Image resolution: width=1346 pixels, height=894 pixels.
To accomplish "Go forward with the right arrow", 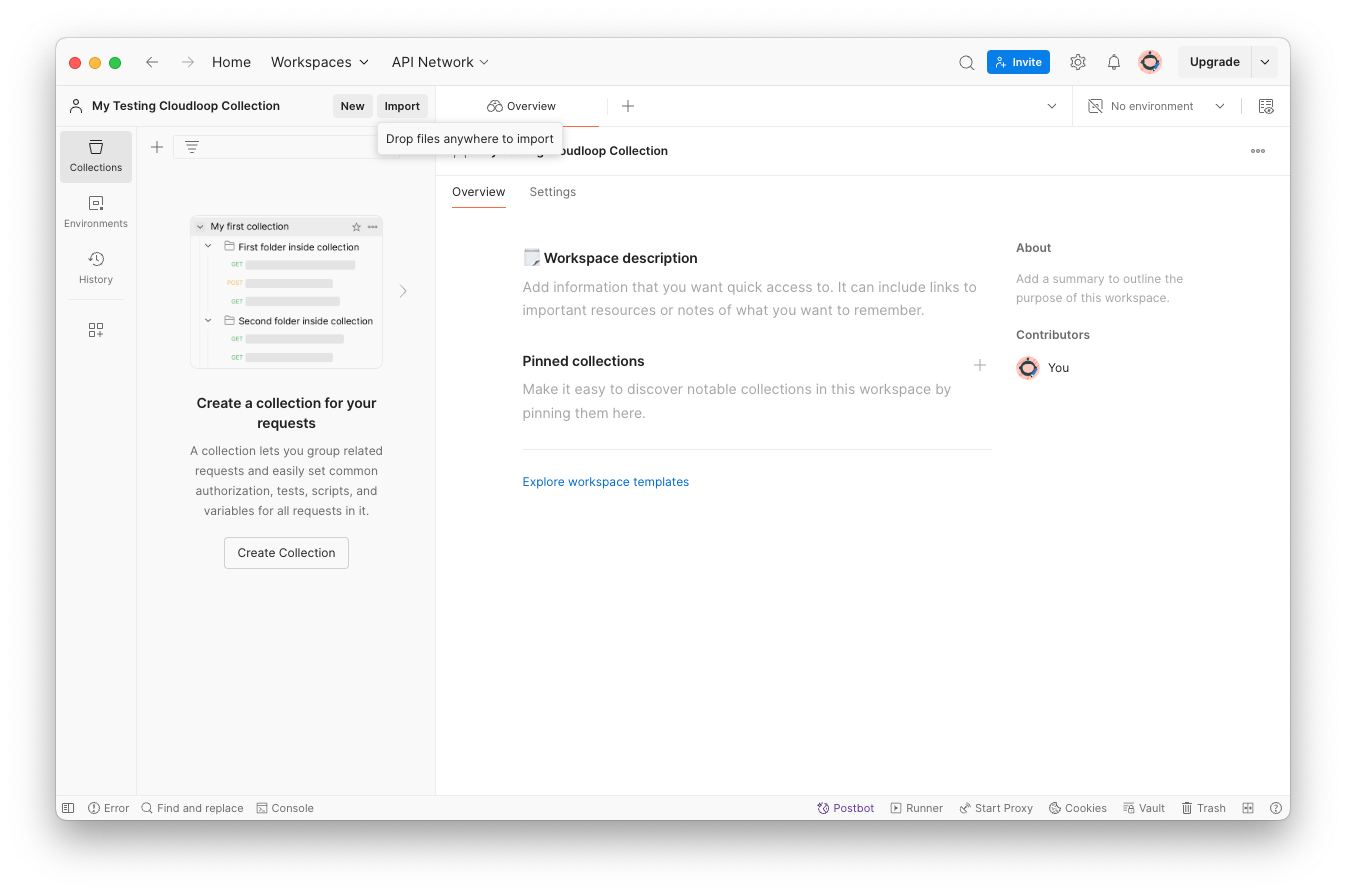I will [188, 62].
